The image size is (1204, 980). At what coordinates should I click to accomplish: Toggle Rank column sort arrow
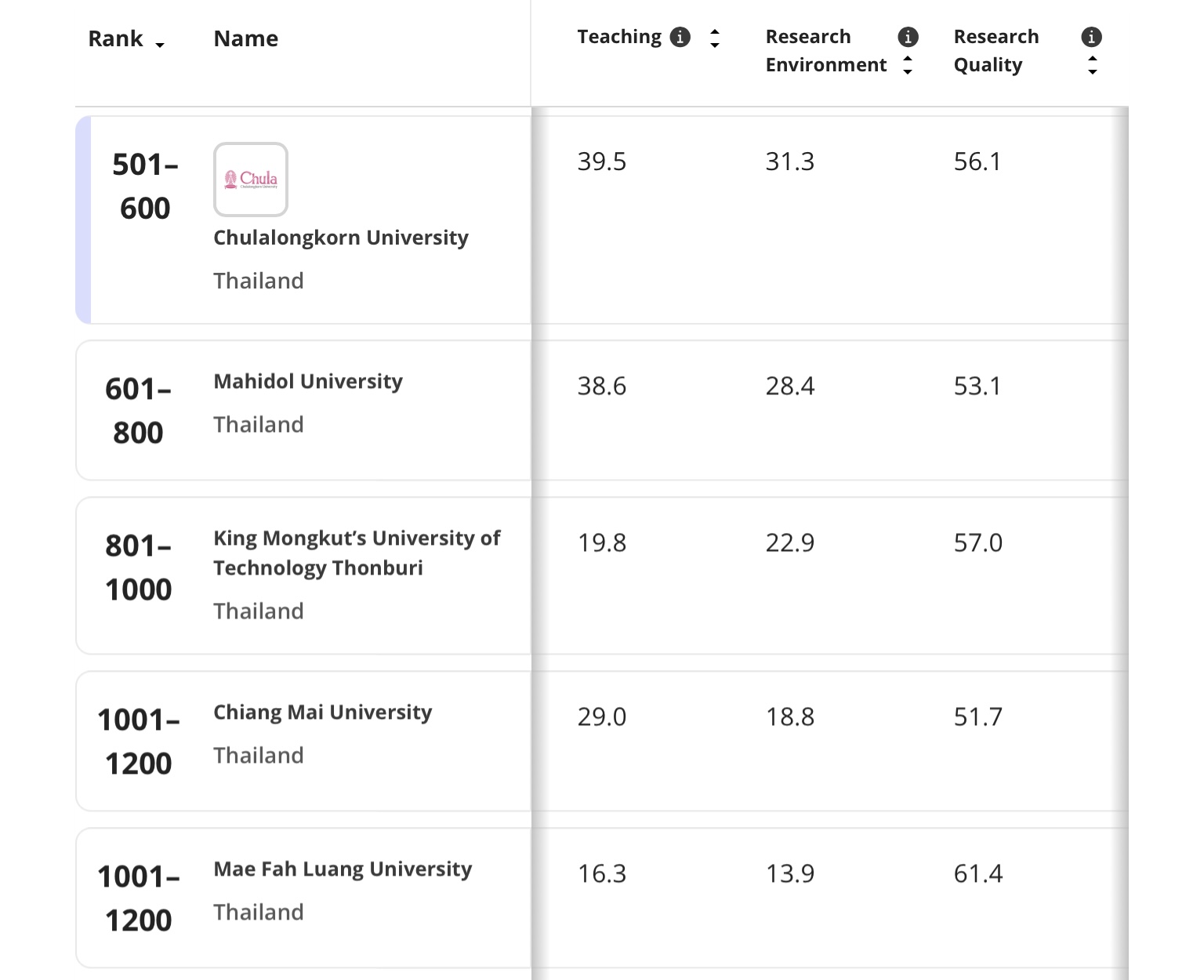160,45
